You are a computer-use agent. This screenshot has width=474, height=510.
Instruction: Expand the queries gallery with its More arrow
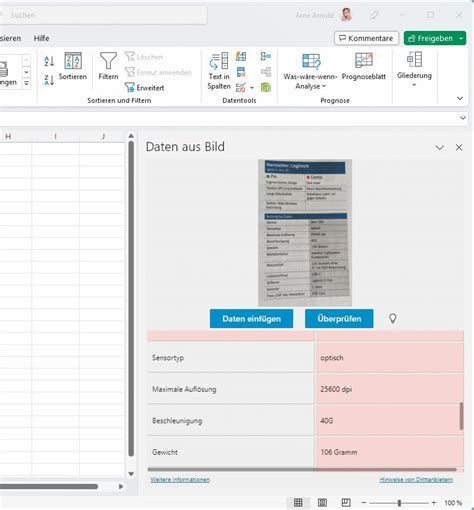(x=26, y=83)
